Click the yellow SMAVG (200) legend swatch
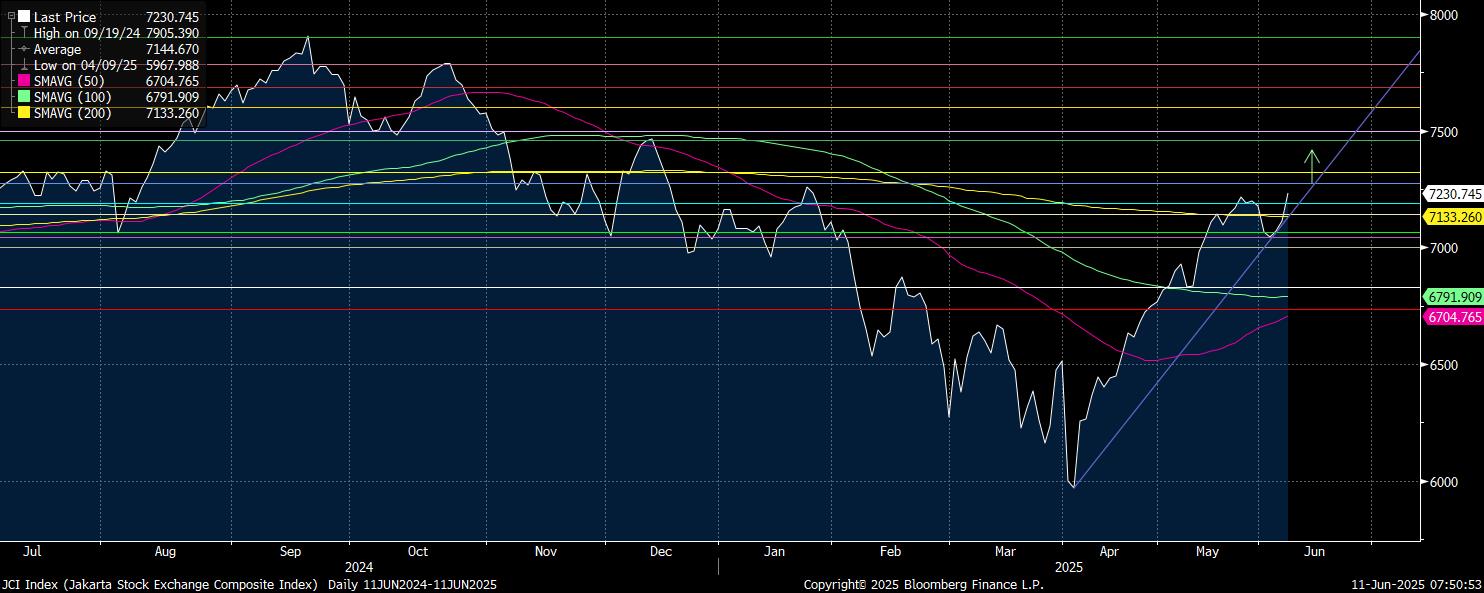The width and height of the screenshot is (1484, 593). tap(24, 113)
